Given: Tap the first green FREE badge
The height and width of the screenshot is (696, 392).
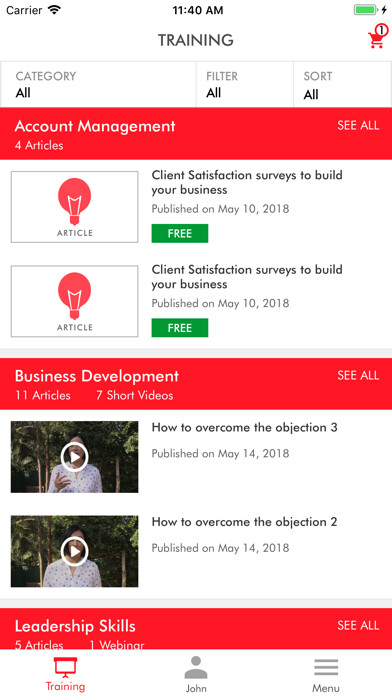Looking at the screenshot, I should click(180, 233).
